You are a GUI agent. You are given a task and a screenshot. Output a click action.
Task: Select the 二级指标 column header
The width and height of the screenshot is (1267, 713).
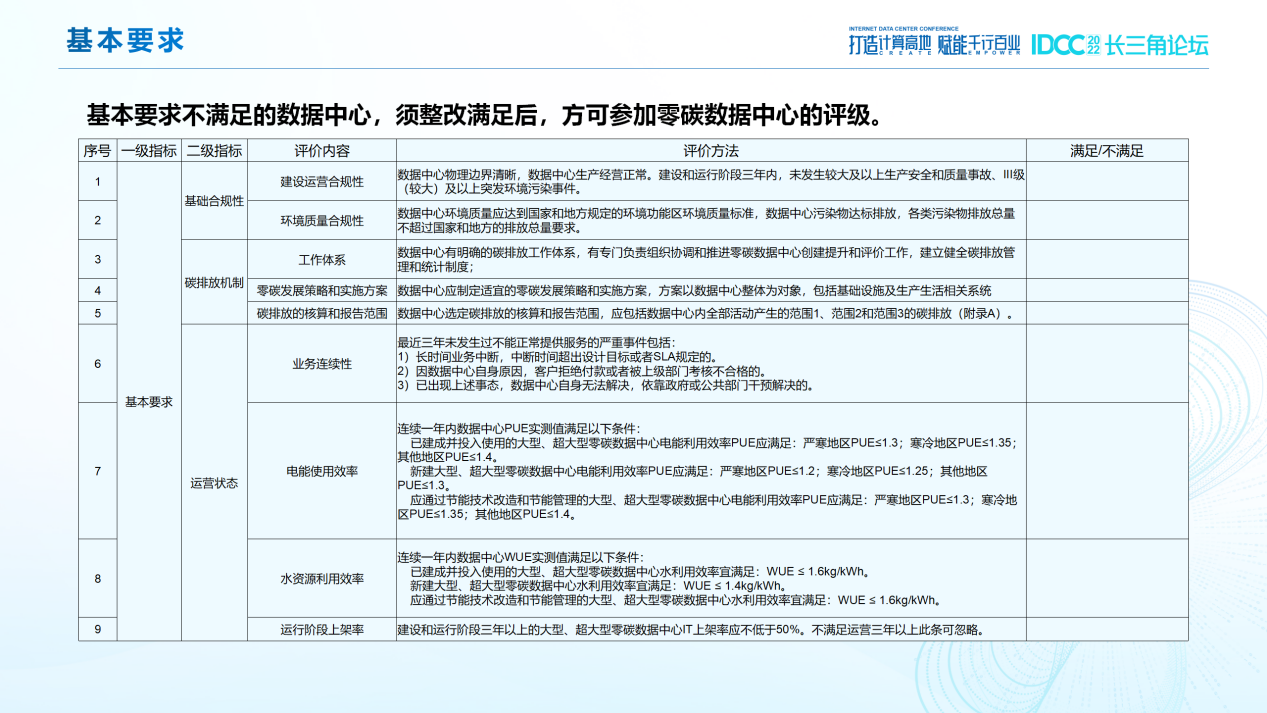(x=214, y=151)
